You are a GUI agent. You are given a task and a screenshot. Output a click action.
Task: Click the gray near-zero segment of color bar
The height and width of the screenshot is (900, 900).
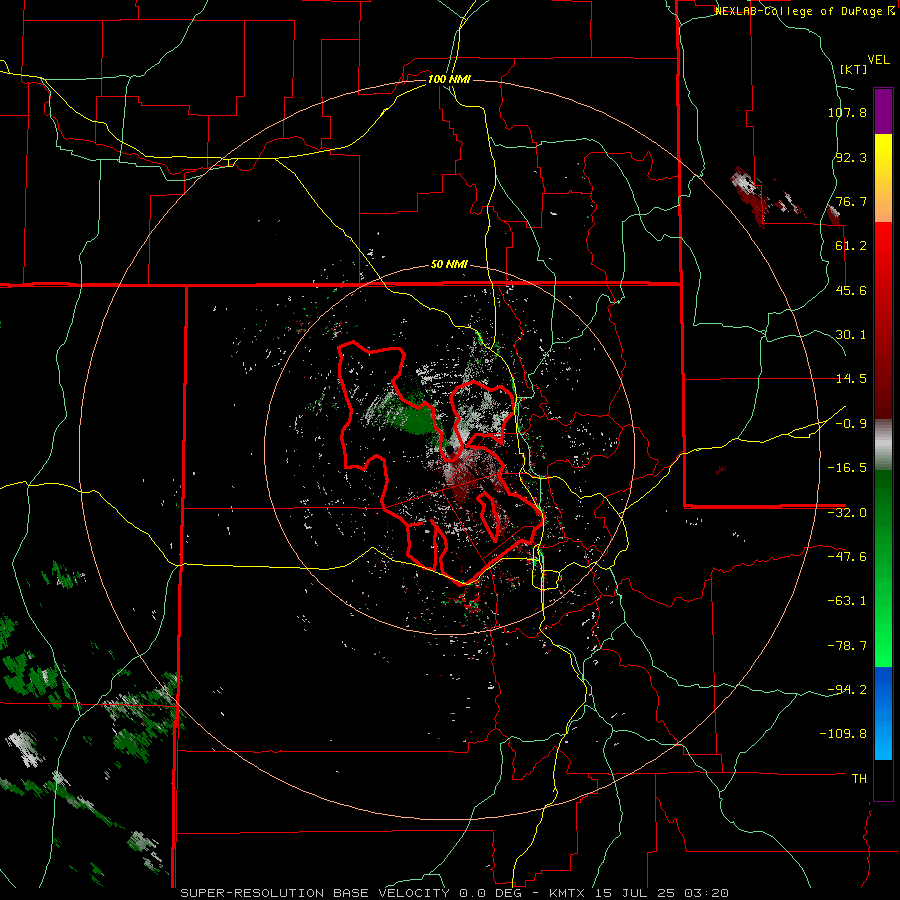(x=883, y=445)
